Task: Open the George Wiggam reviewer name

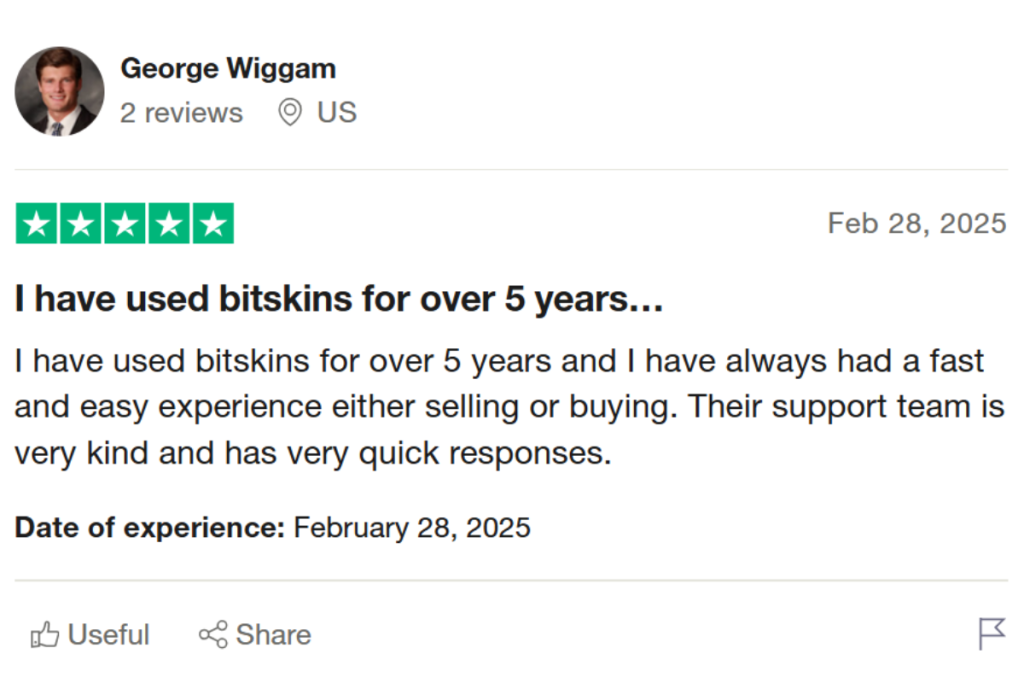Action: [x=228, y=68]
